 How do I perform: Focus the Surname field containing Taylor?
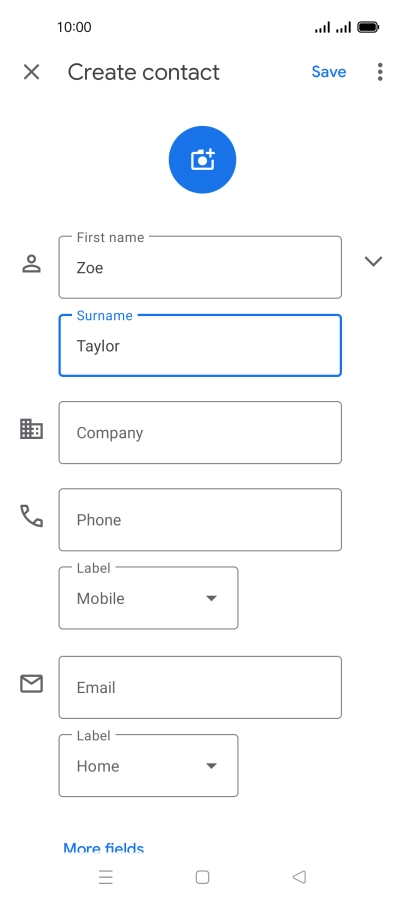200,346
